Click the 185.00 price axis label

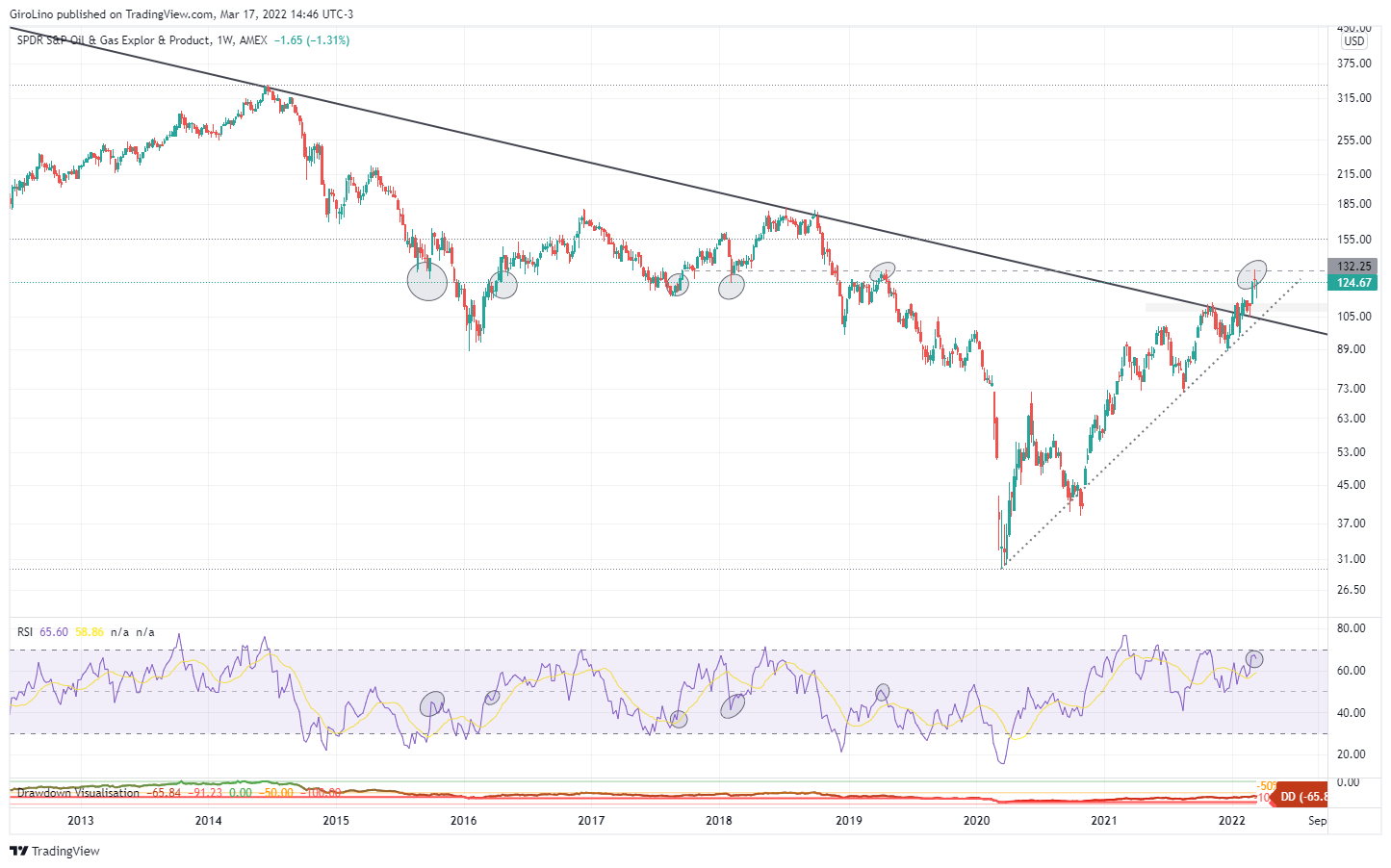point(1354,204)
